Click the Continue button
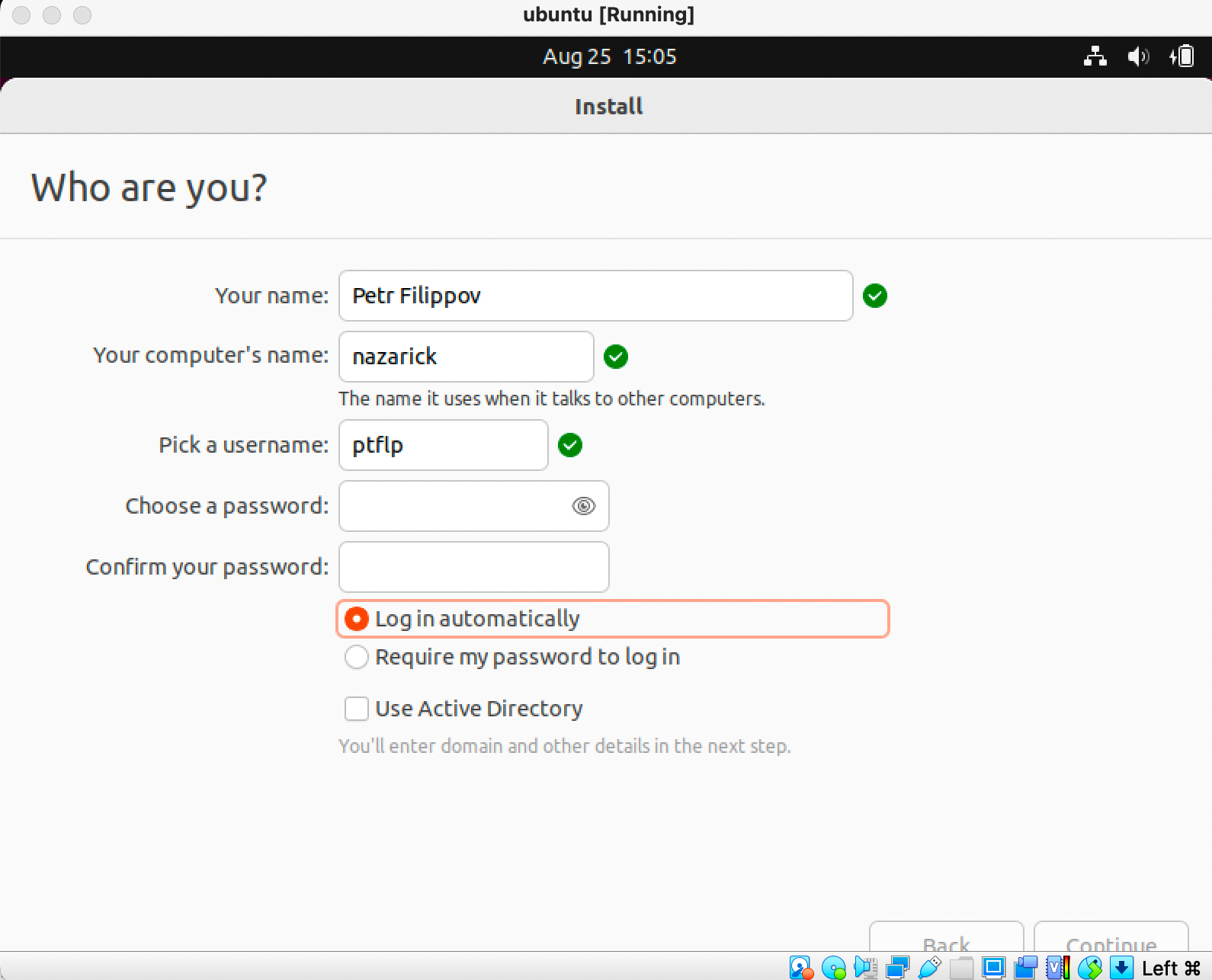Viewport: 1212px width, 980px height. pos(1111,942)
